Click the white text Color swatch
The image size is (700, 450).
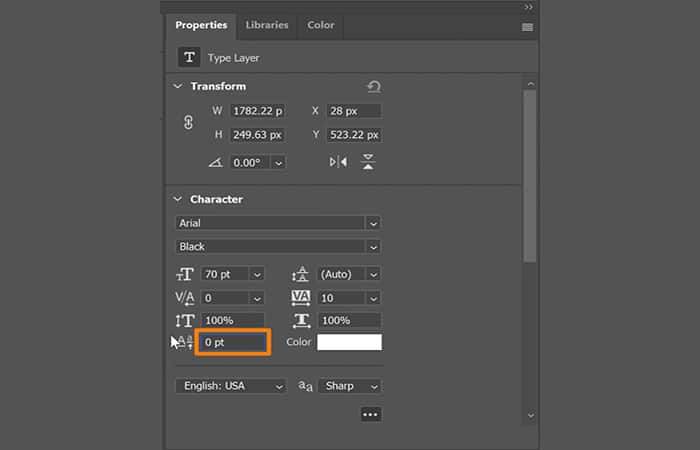click(350, 342)
